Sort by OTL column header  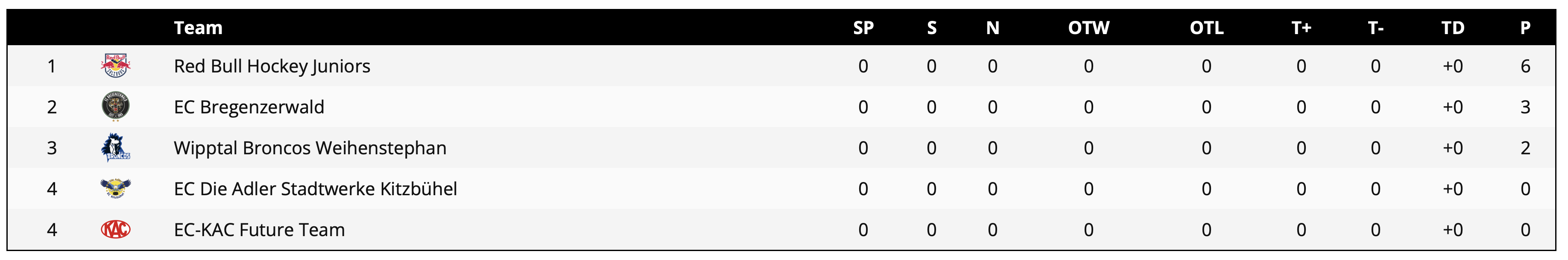point(1206,28)
